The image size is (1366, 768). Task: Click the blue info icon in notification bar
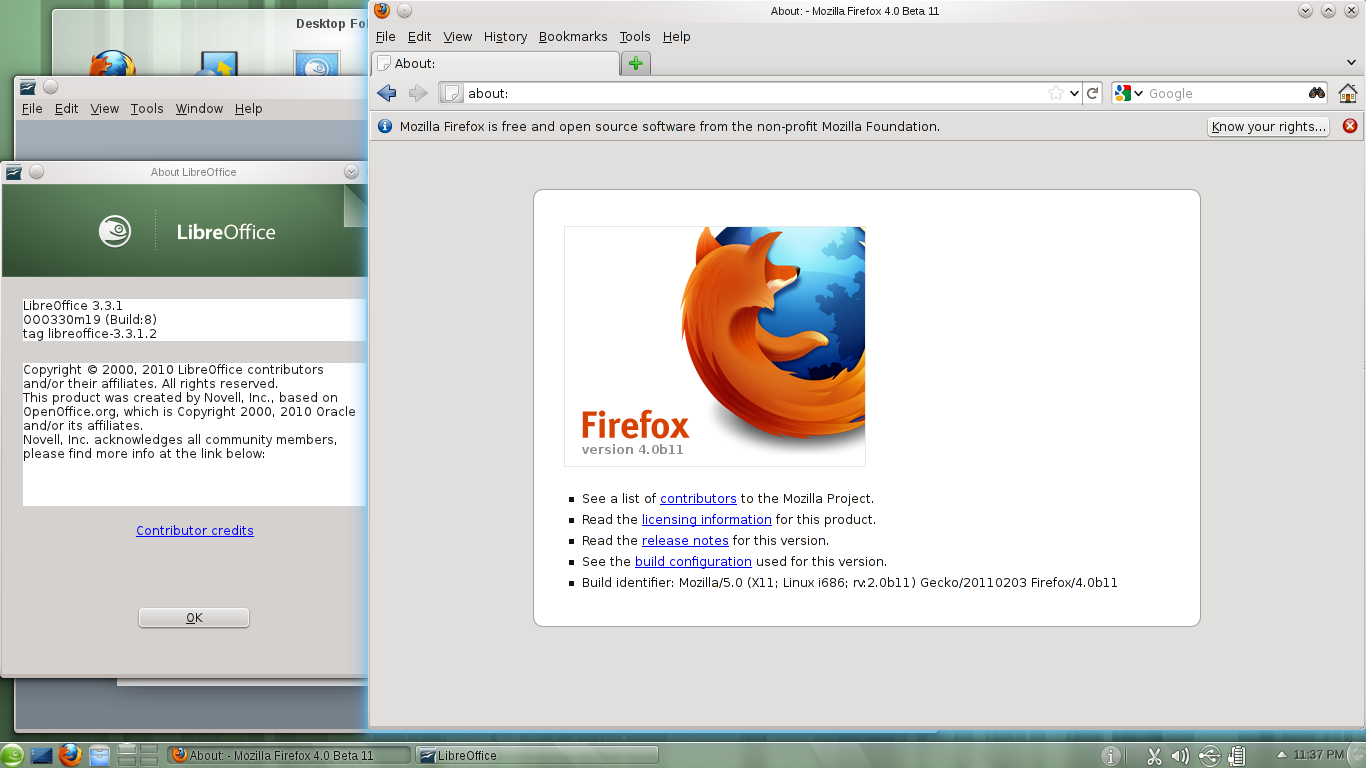[384, 126]
